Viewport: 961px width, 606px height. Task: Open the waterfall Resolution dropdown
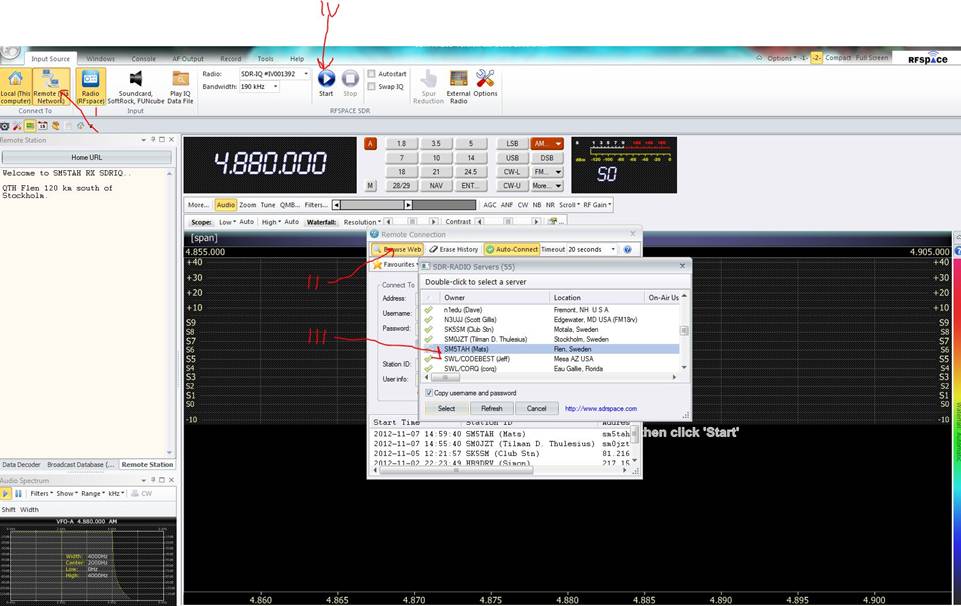tap(362, 222)
